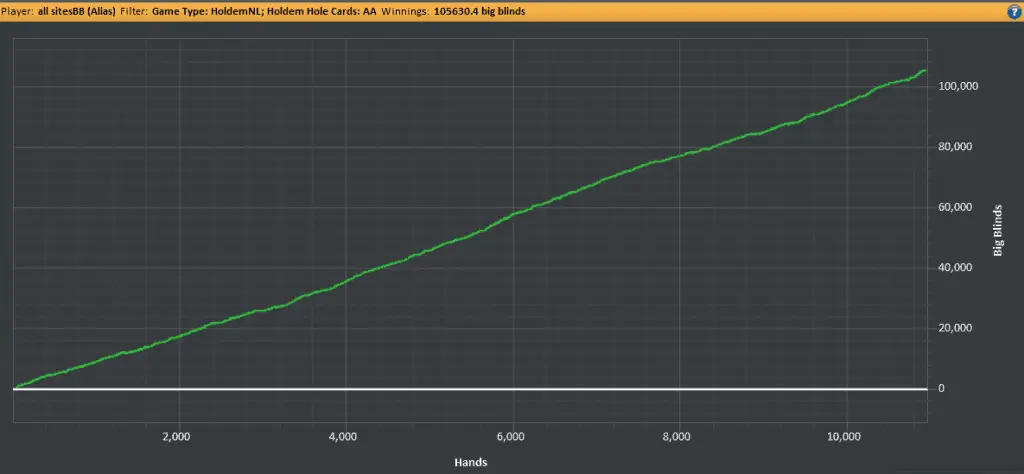Click the 8,000 hands axis label
Image resolution: width=1024 pixels, height=474 pixels.
678,436
